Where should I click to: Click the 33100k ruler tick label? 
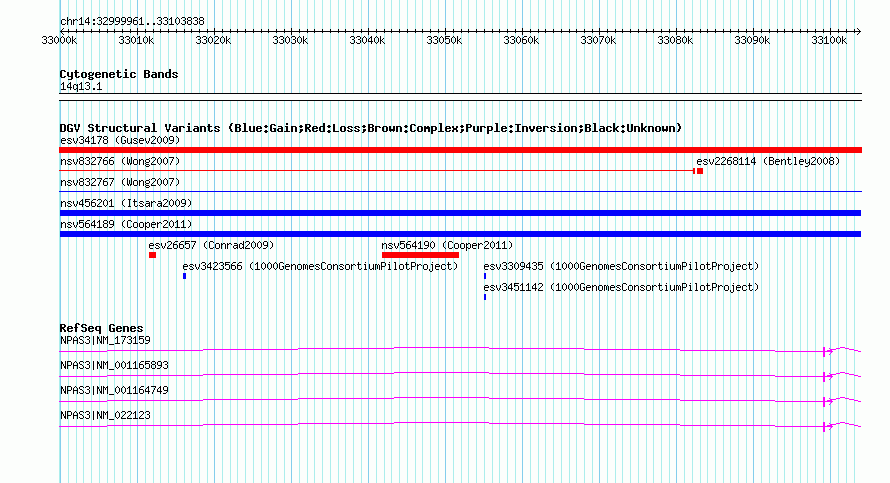coord(829,40)
